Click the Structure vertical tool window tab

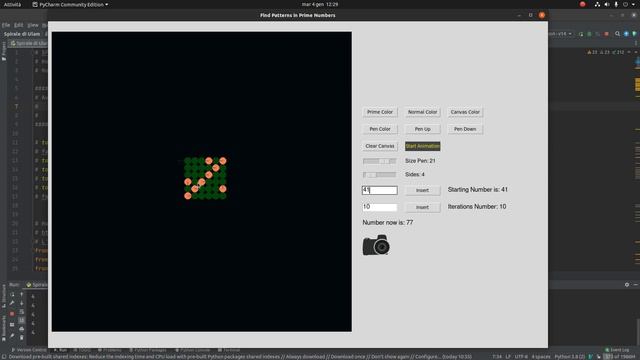(3, 295)
